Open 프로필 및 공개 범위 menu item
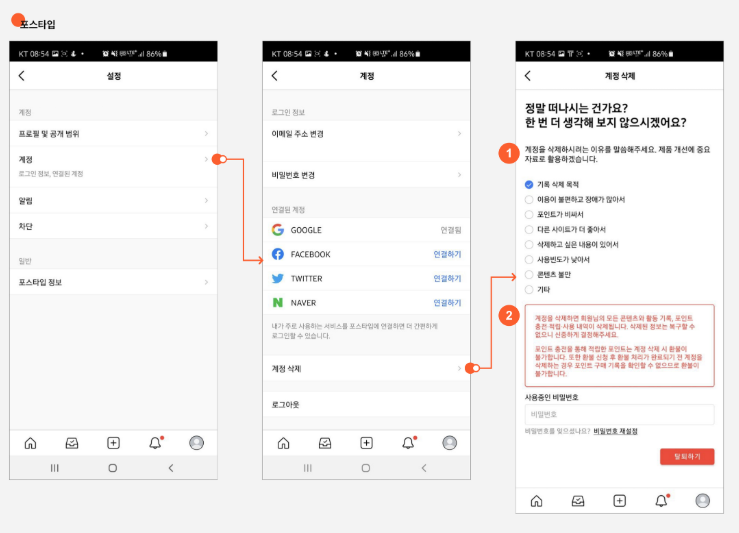The height and width of the screenshot is (533, 739). 113,134
